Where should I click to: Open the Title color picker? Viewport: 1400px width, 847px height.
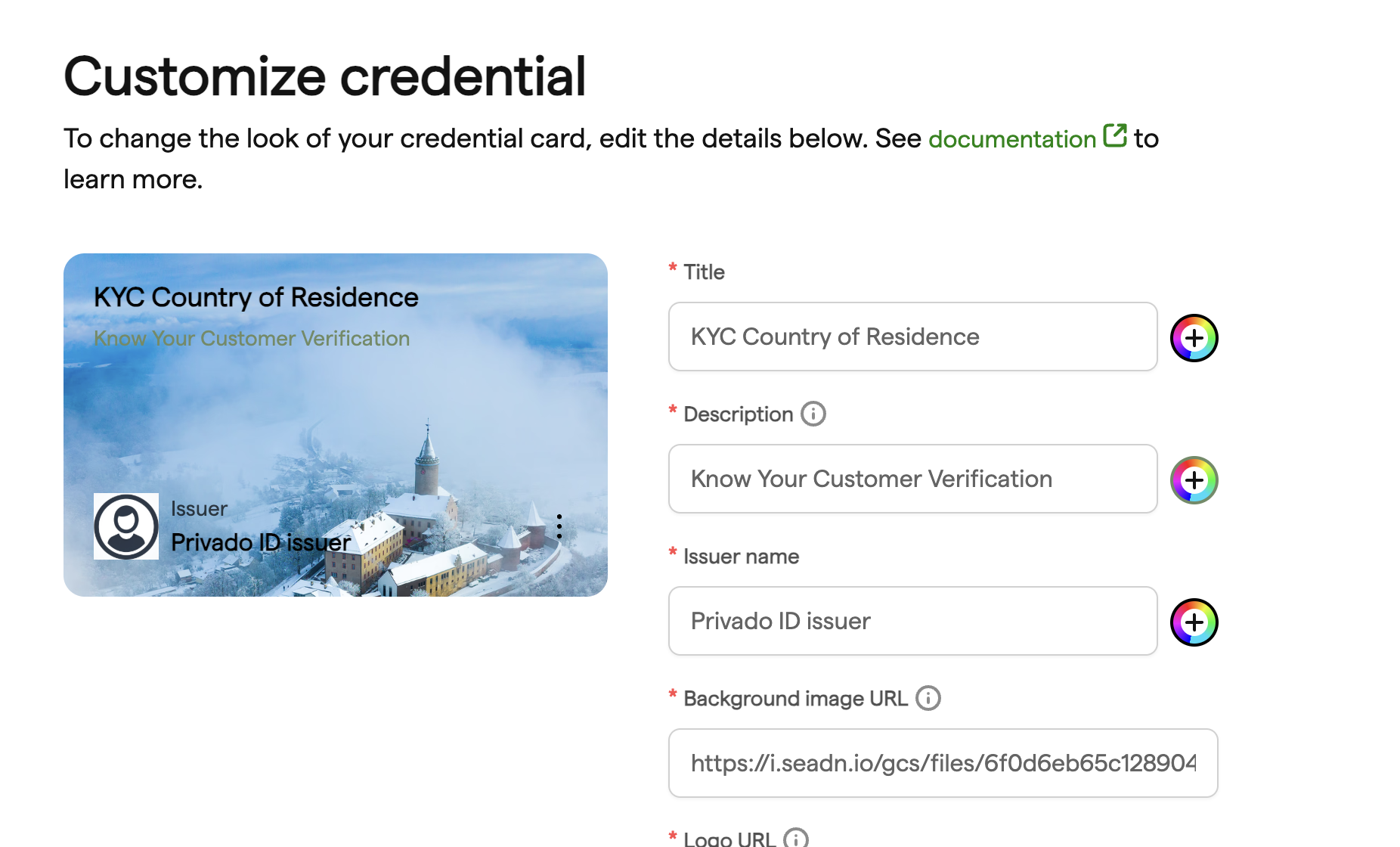[x=1194, y=337]
